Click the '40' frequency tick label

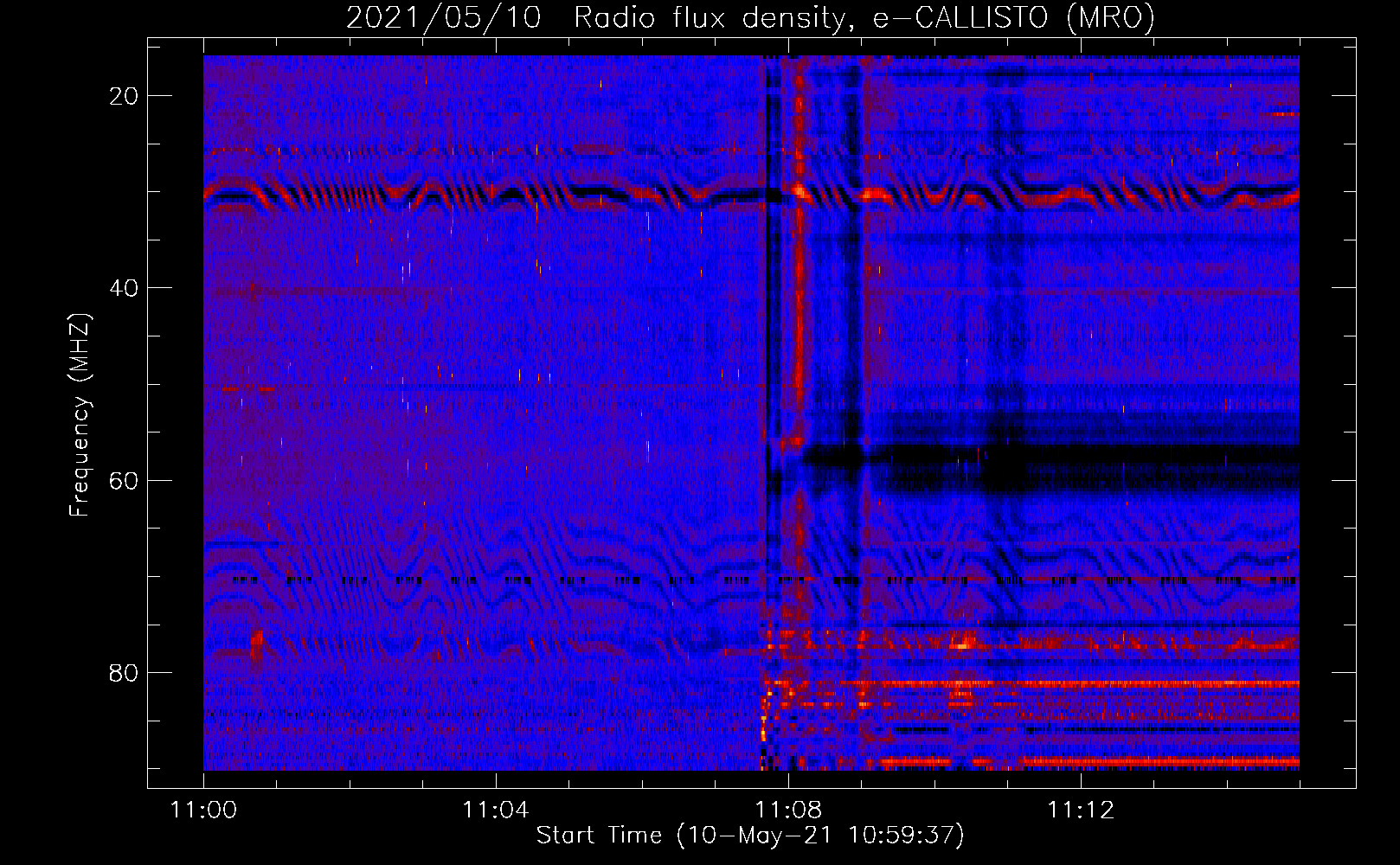coord(124,288)
